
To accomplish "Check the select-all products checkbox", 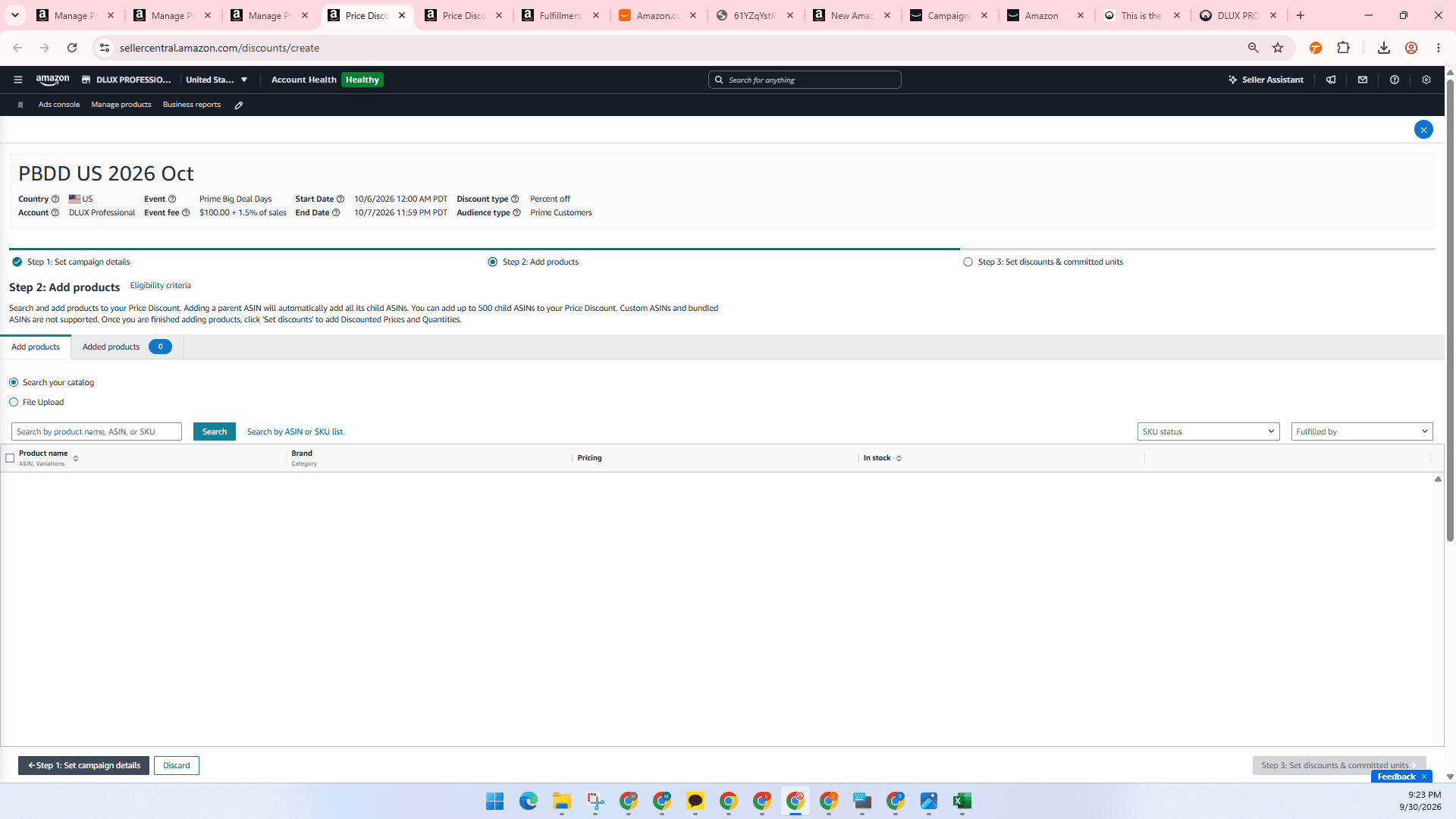I will pyautogui.click(x=10, y=458).
